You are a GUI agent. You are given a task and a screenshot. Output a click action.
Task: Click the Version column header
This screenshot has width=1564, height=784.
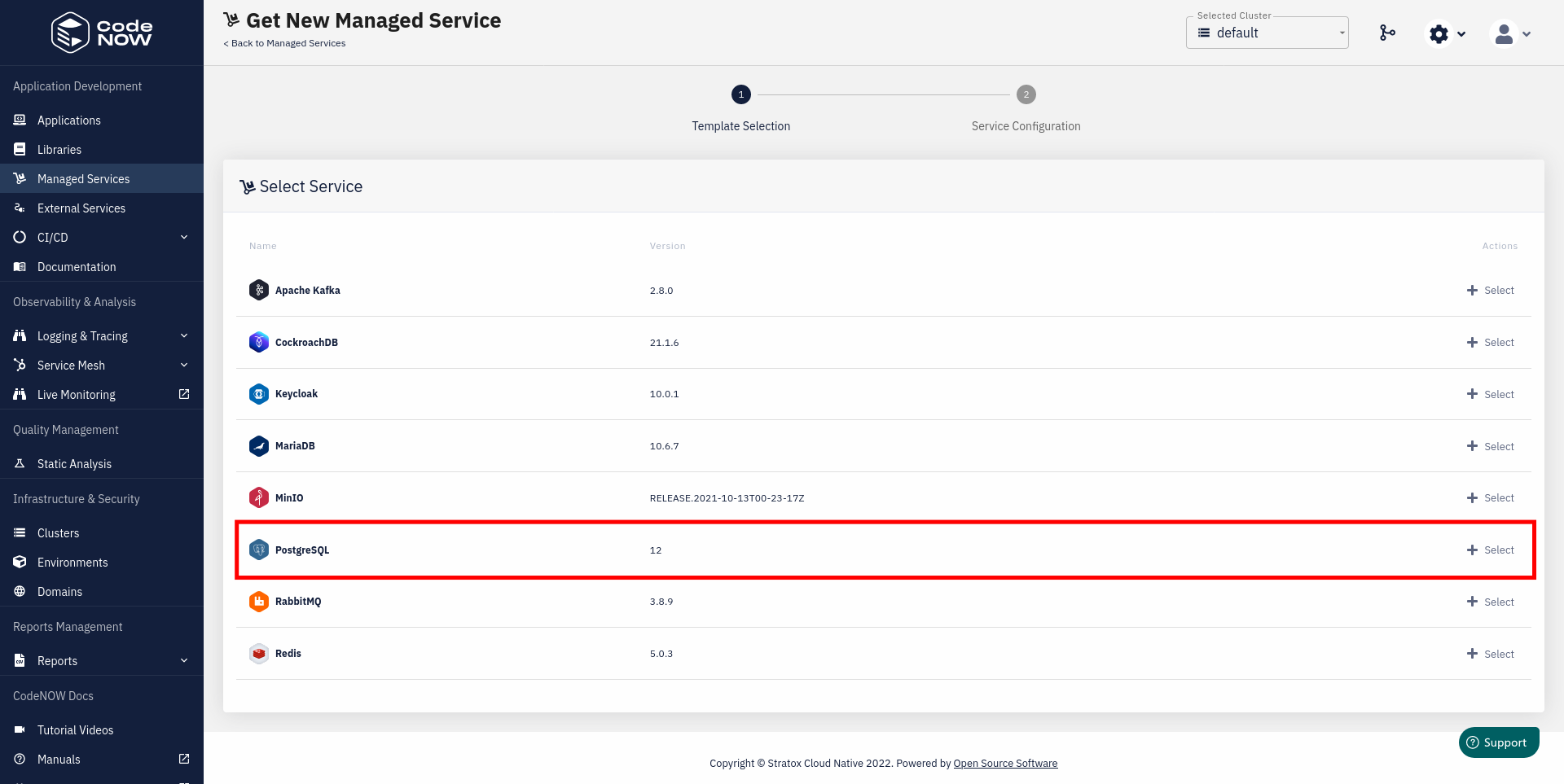pyautogui.click(x=667, y=246)
